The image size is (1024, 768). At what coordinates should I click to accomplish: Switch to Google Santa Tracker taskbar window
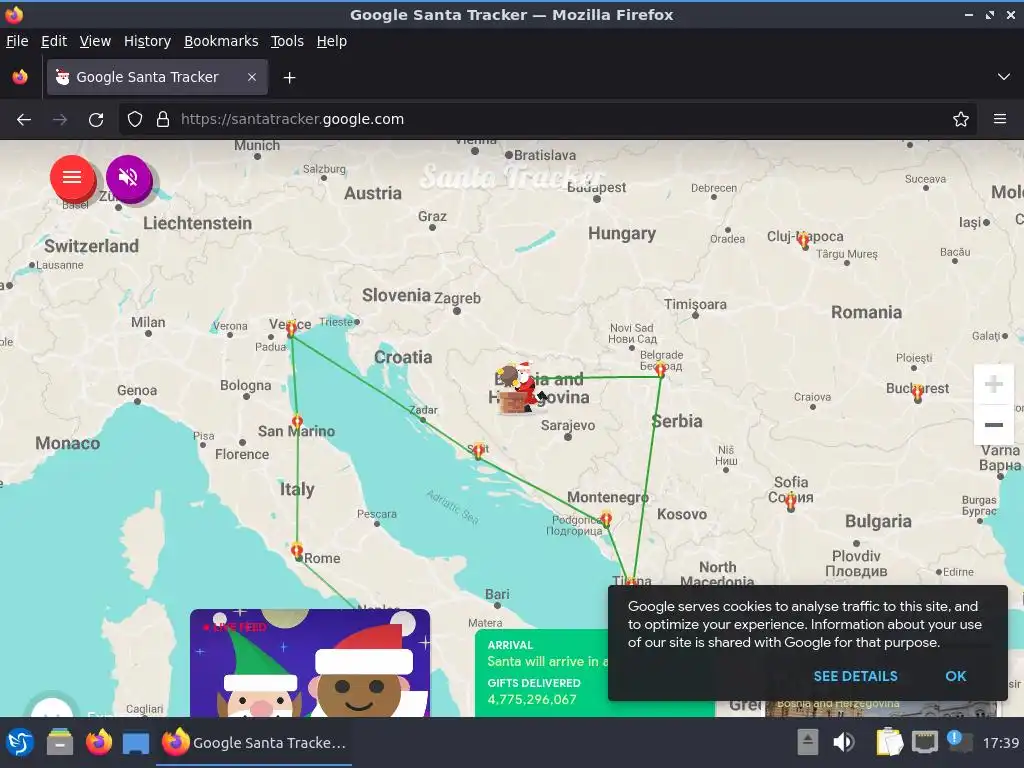(254, 743)
